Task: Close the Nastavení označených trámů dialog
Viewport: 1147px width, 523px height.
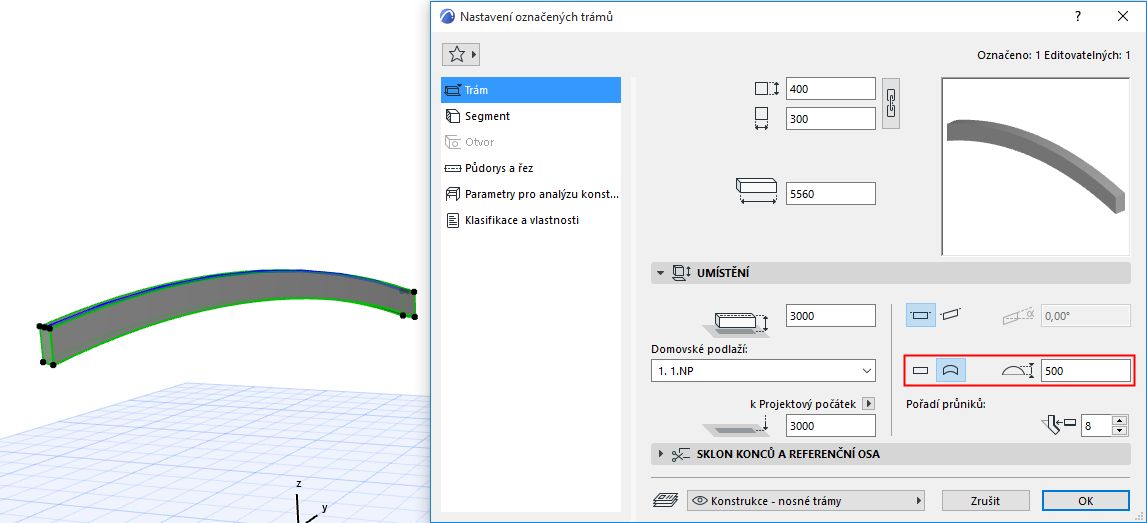Action: [1122, 16]
